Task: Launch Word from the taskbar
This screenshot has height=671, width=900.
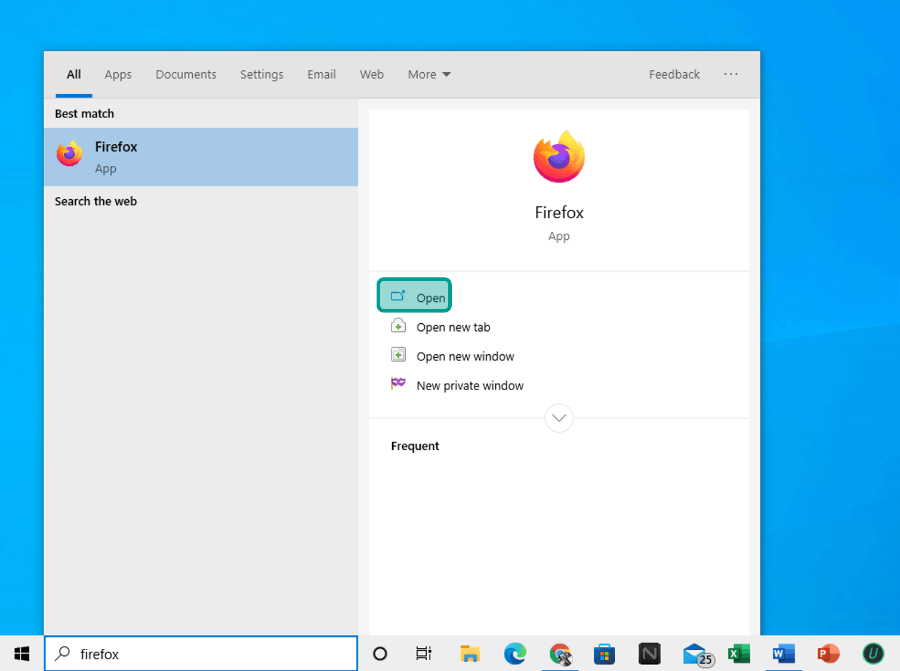Action: [x=783, y=653]
